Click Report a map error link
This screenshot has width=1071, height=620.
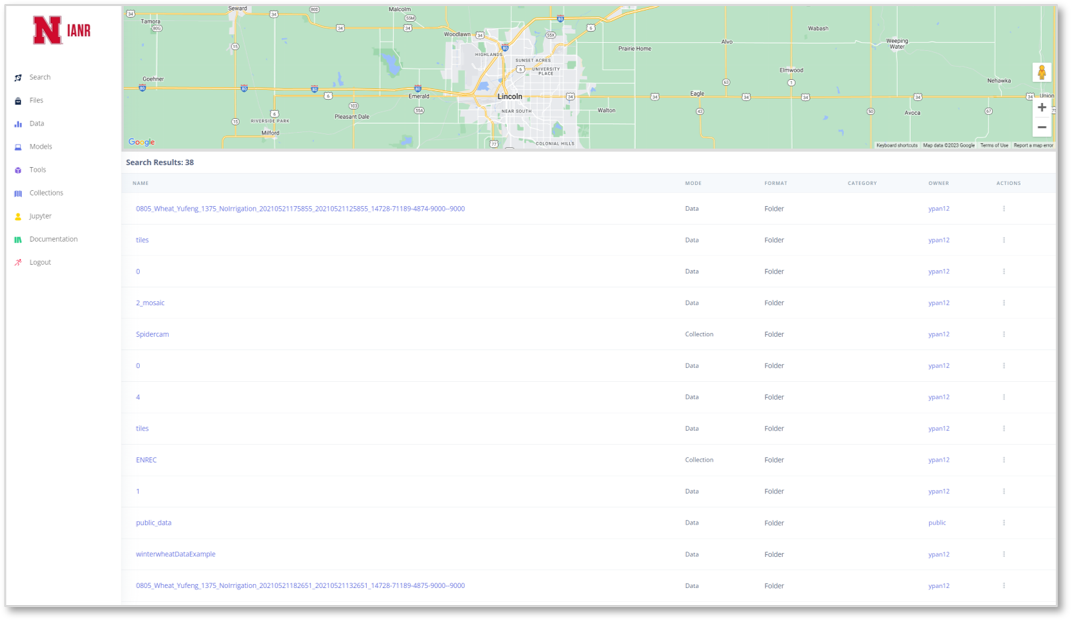pyautogui.click(x=1033, y=145)
